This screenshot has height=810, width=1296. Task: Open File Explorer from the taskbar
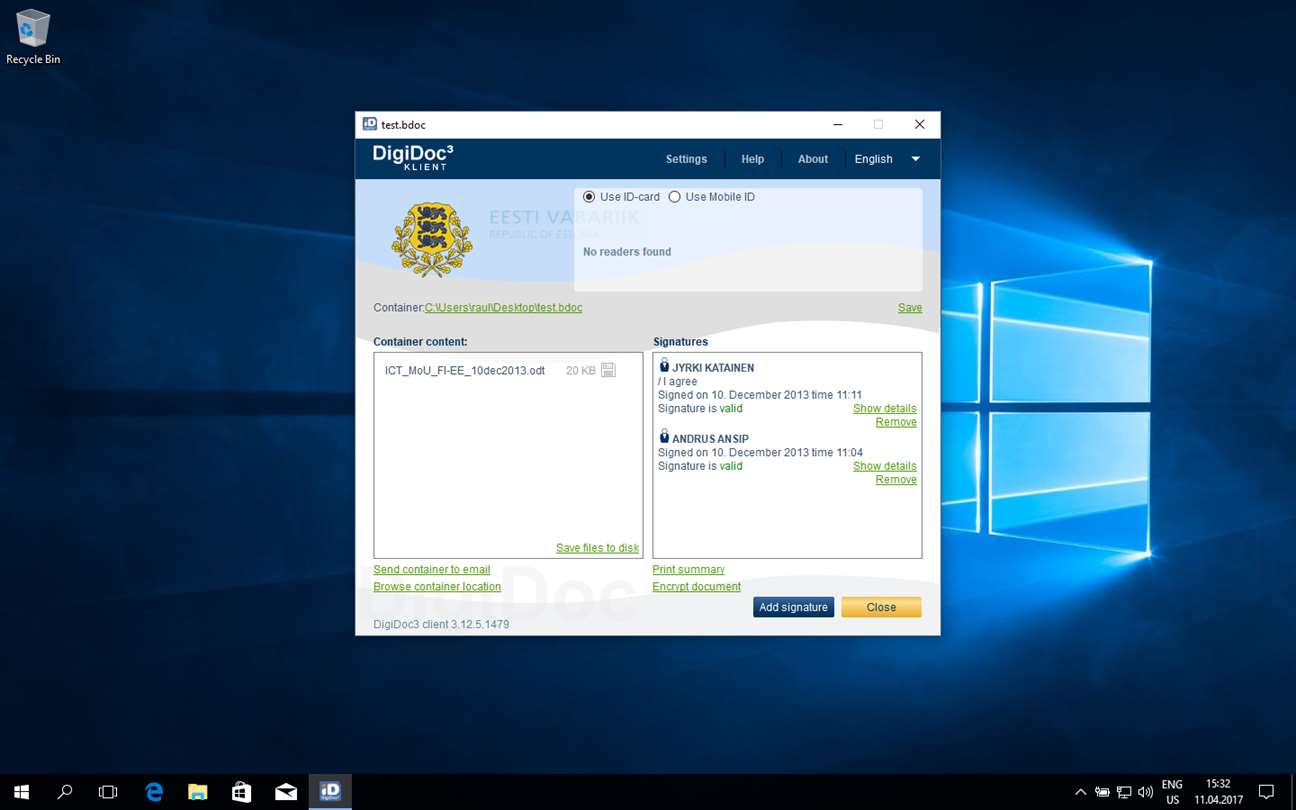pyautogui.click(x=198, y=792)
